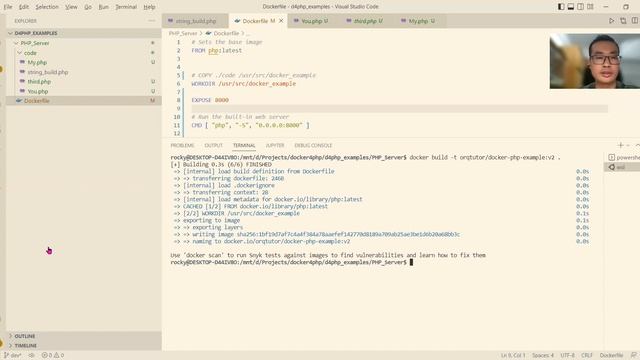Show the Jupyter panel tab
Image resolution: width=640 pixels, height=360 pixels.
tap(275, 145)
